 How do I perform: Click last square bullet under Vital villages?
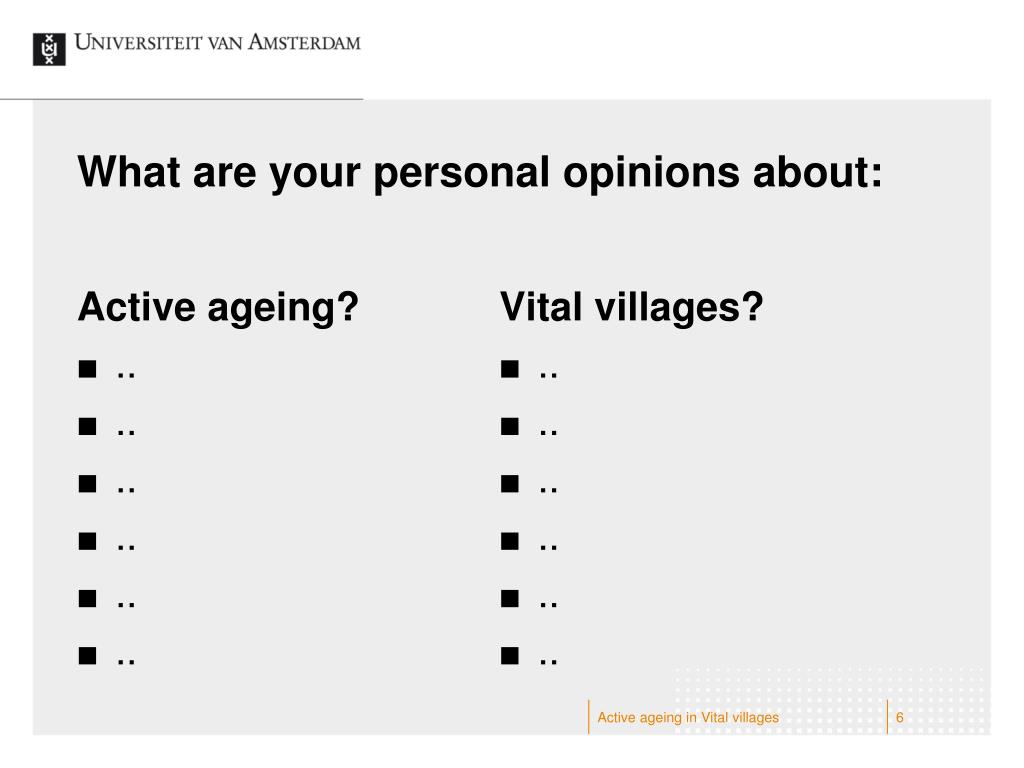(x=510, y=656)
